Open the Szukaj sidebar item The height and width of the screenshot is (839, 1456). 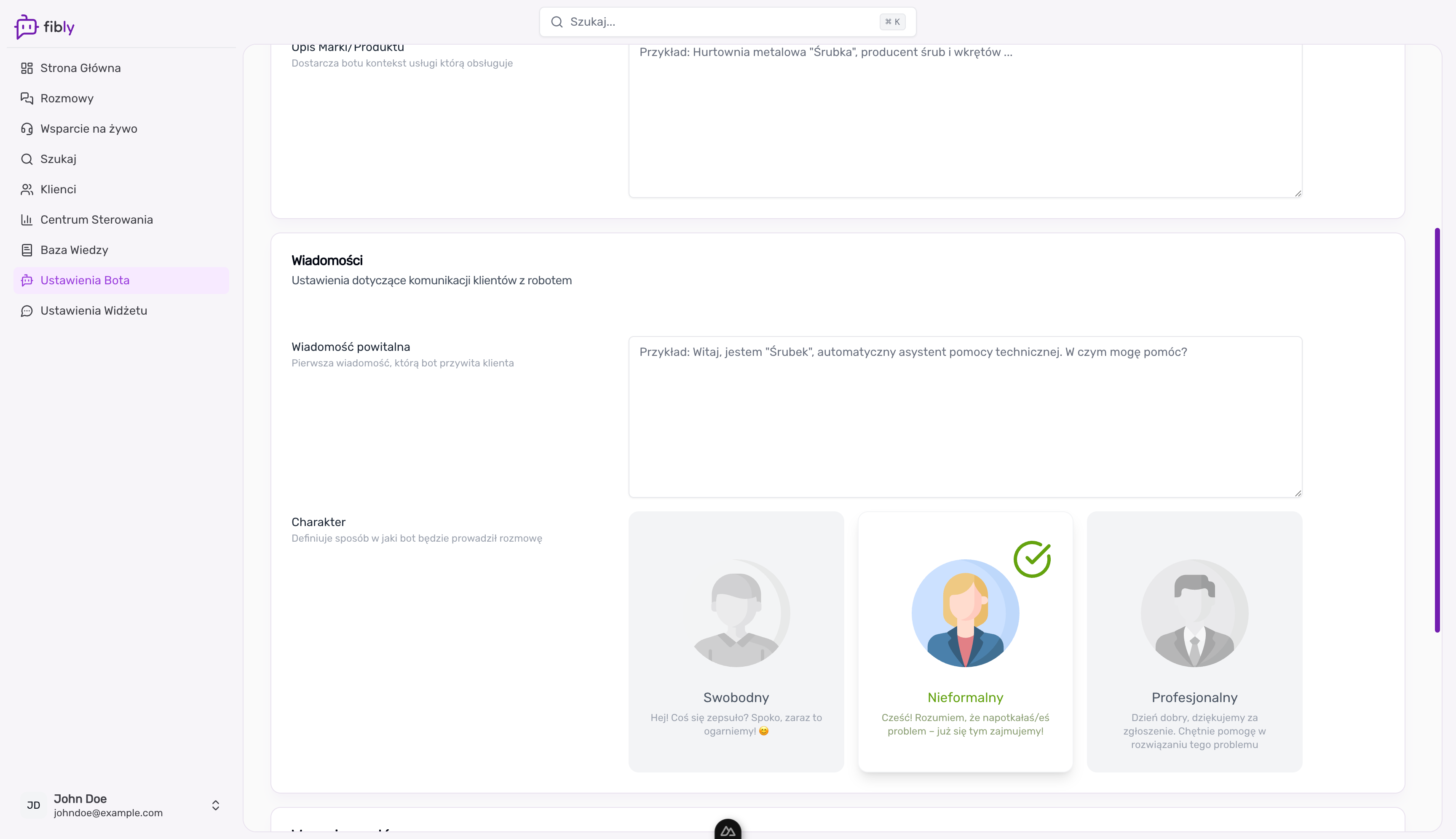(121, 159)
